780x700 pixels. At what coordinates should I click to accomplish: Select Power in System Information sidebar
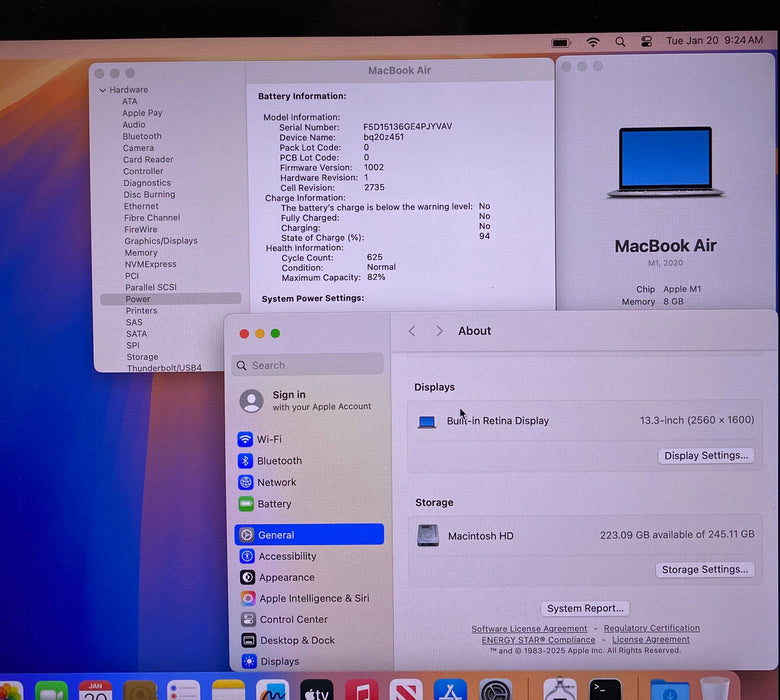click(171, 299)
